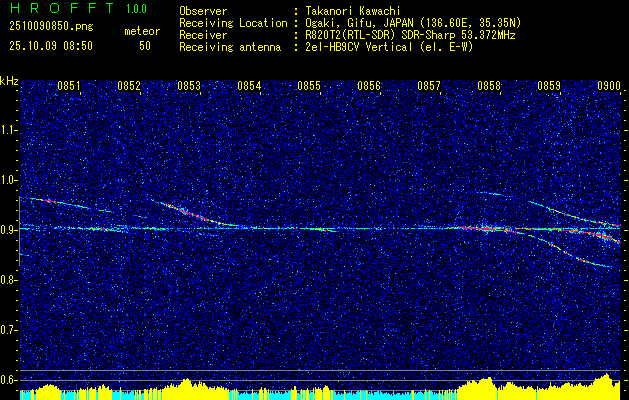Click the 0857 time marker

click(428, 86)
